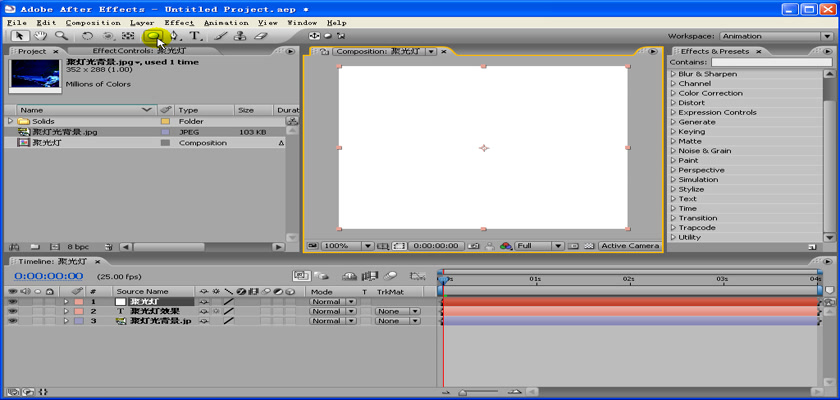Screen dimensions: 840x400
Task: Open the 100% magnification dropdown
Action: 347,246
